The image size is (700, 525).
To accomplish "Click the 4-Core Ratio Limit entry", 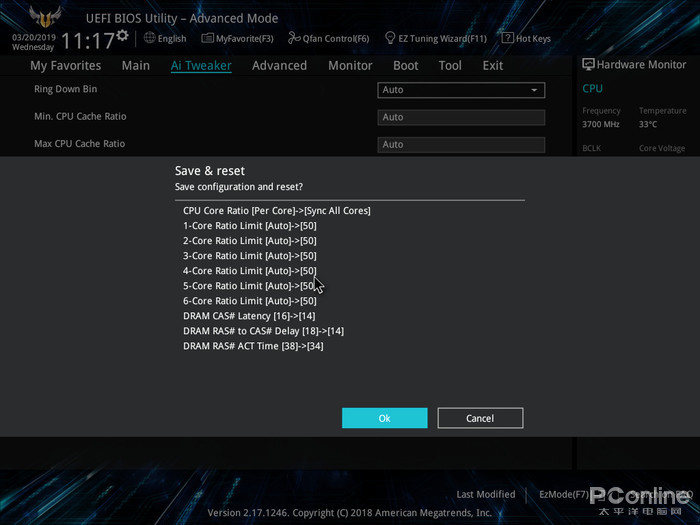I will (250, 271).
